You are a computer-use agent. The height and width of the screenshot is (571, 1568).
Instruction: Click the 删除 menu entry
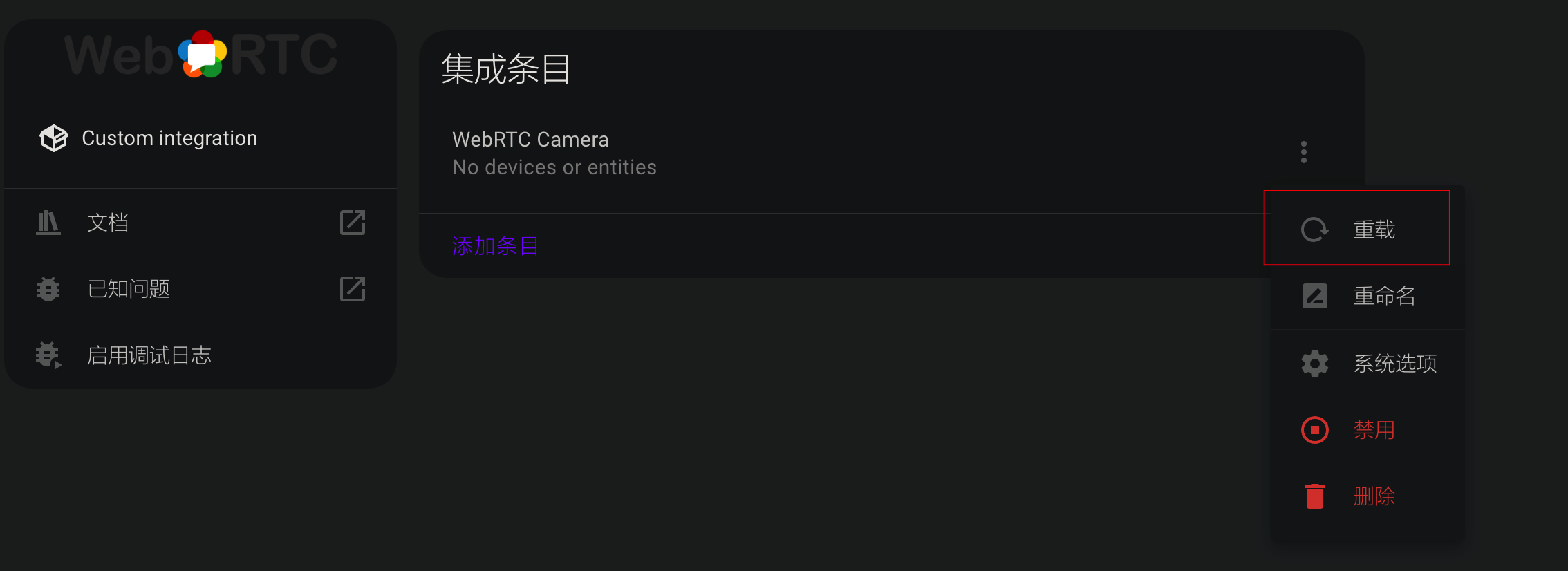[1374, 496]
